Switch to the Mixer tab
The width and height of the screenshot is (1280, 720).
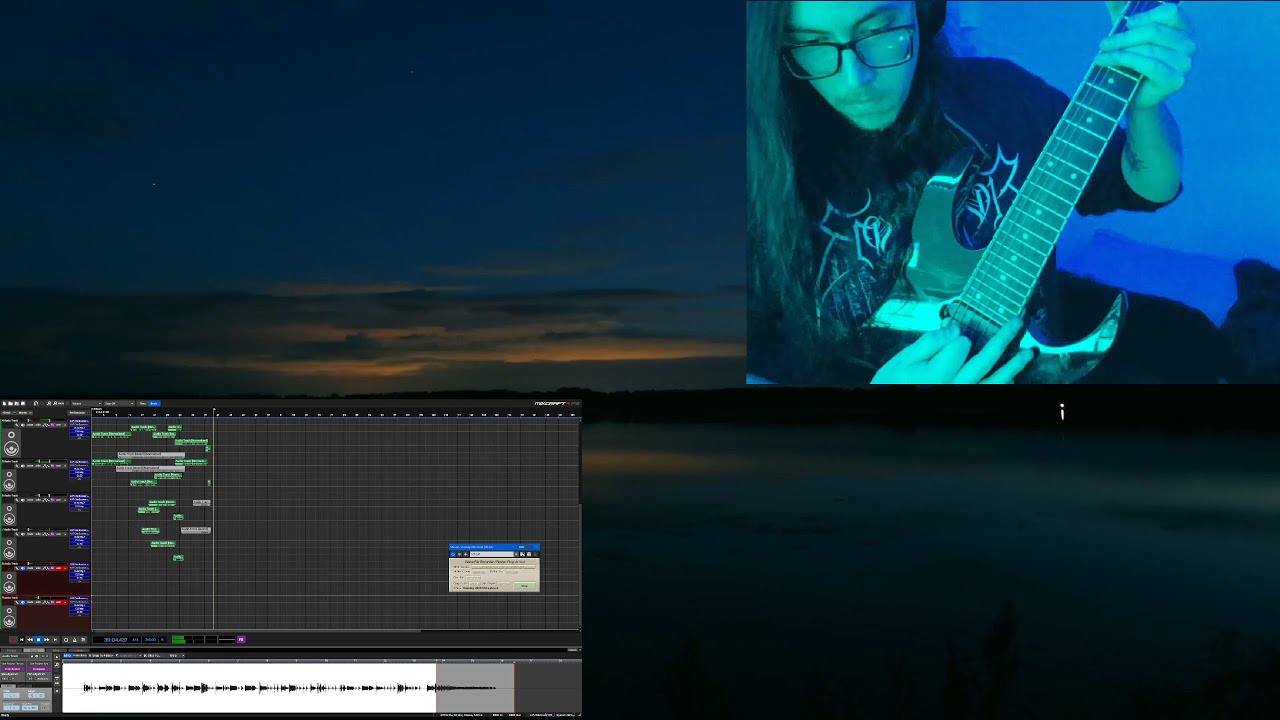[57, 650]
